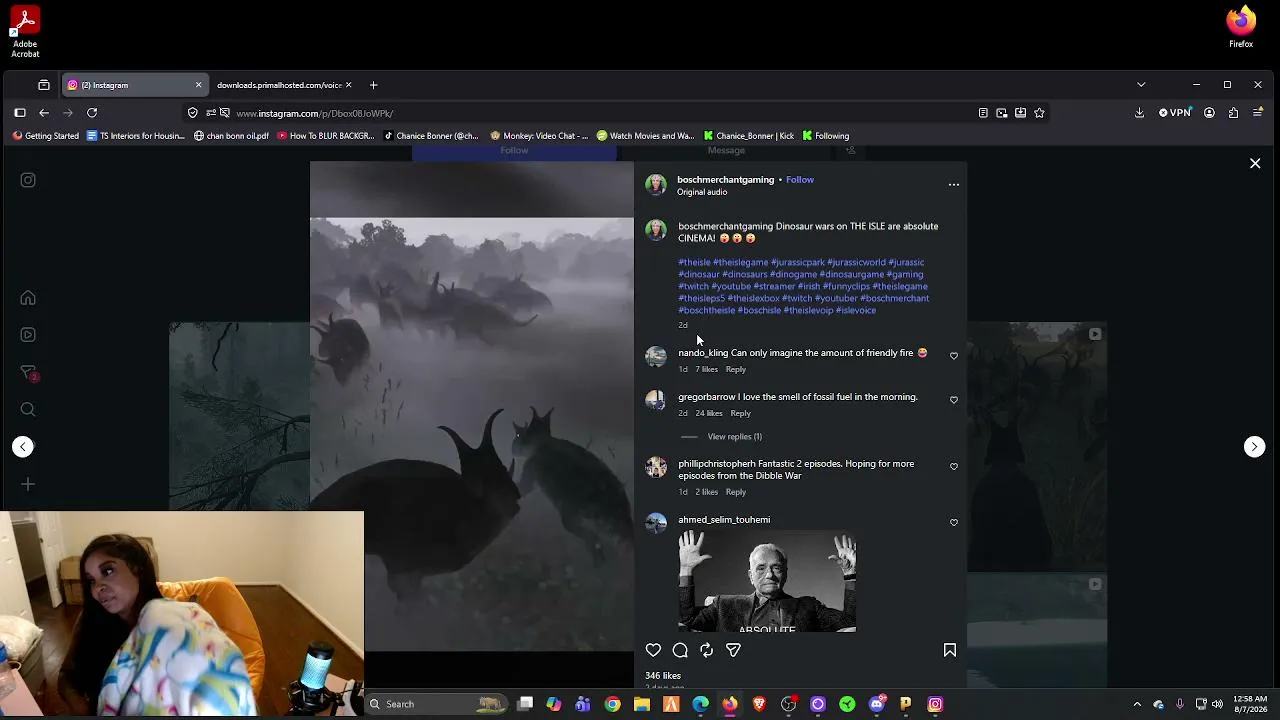
Task: Open Reels in the Instagram sidebar
Action: coord(28,335)
